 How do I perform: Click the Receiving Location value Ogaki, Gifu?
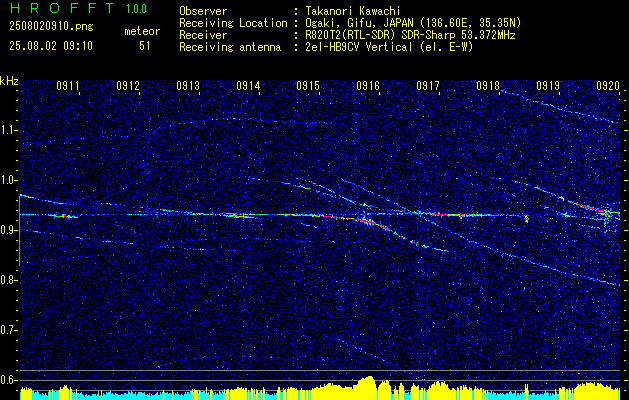pos(412,23)
